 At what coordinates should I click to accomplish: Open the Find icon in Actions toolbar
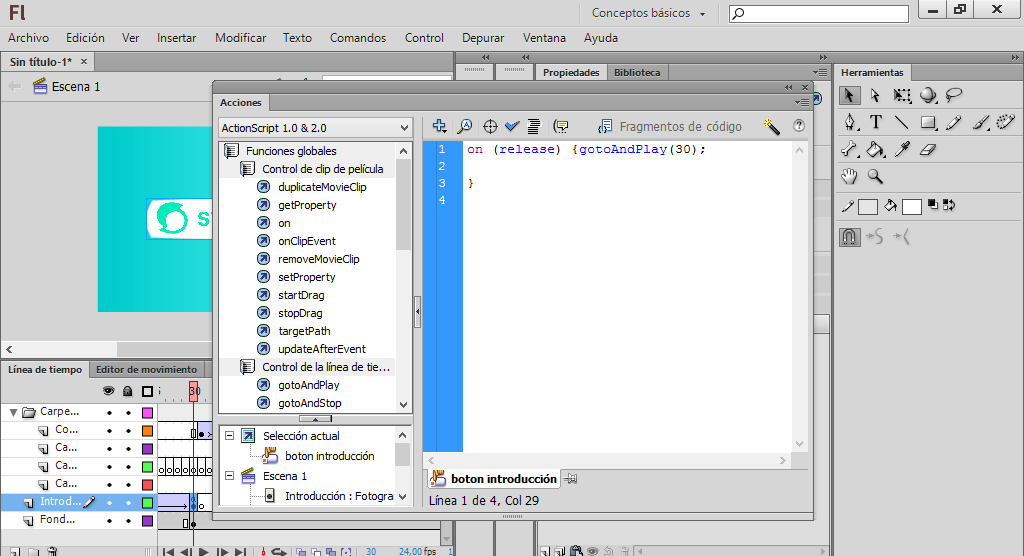[x=464, y=126]
